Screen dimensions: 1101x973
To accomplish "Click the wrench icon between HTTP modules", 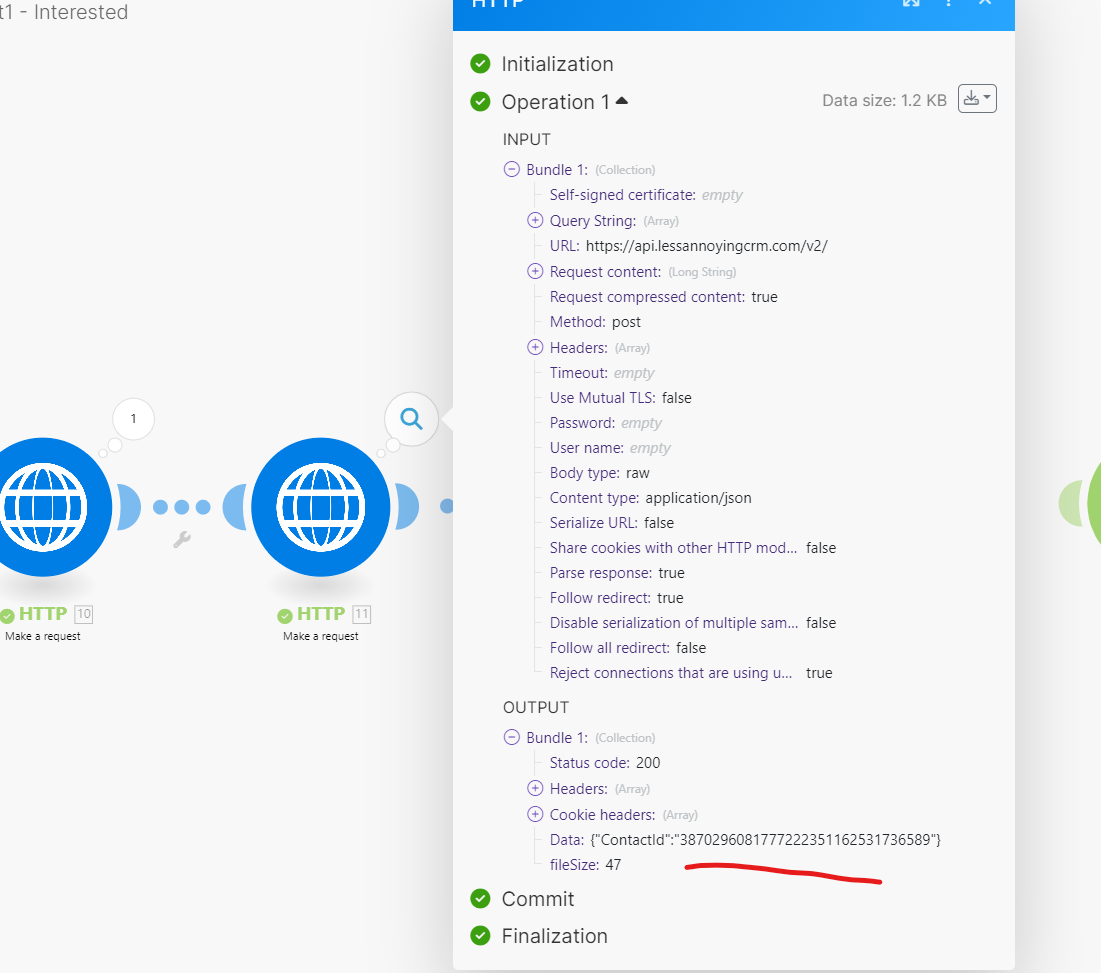I will coord(182,539).
